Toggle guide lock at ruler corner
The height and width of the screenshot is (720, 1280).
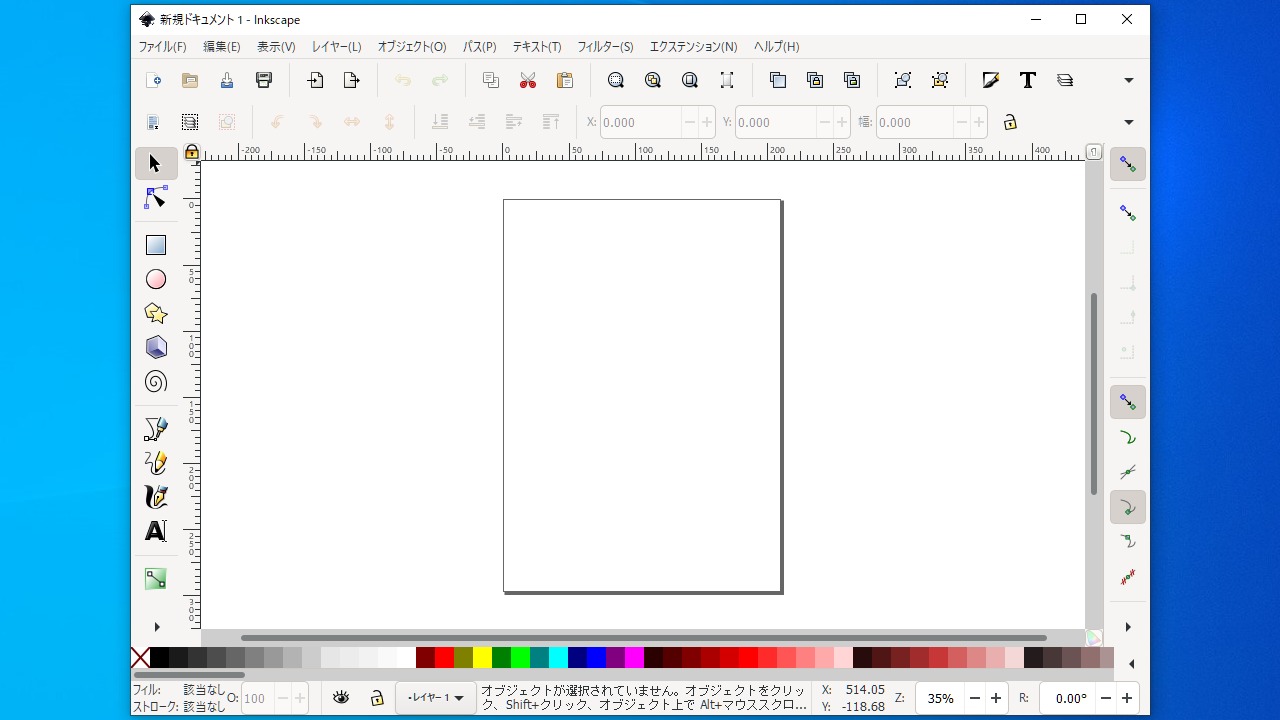(192, 152)
